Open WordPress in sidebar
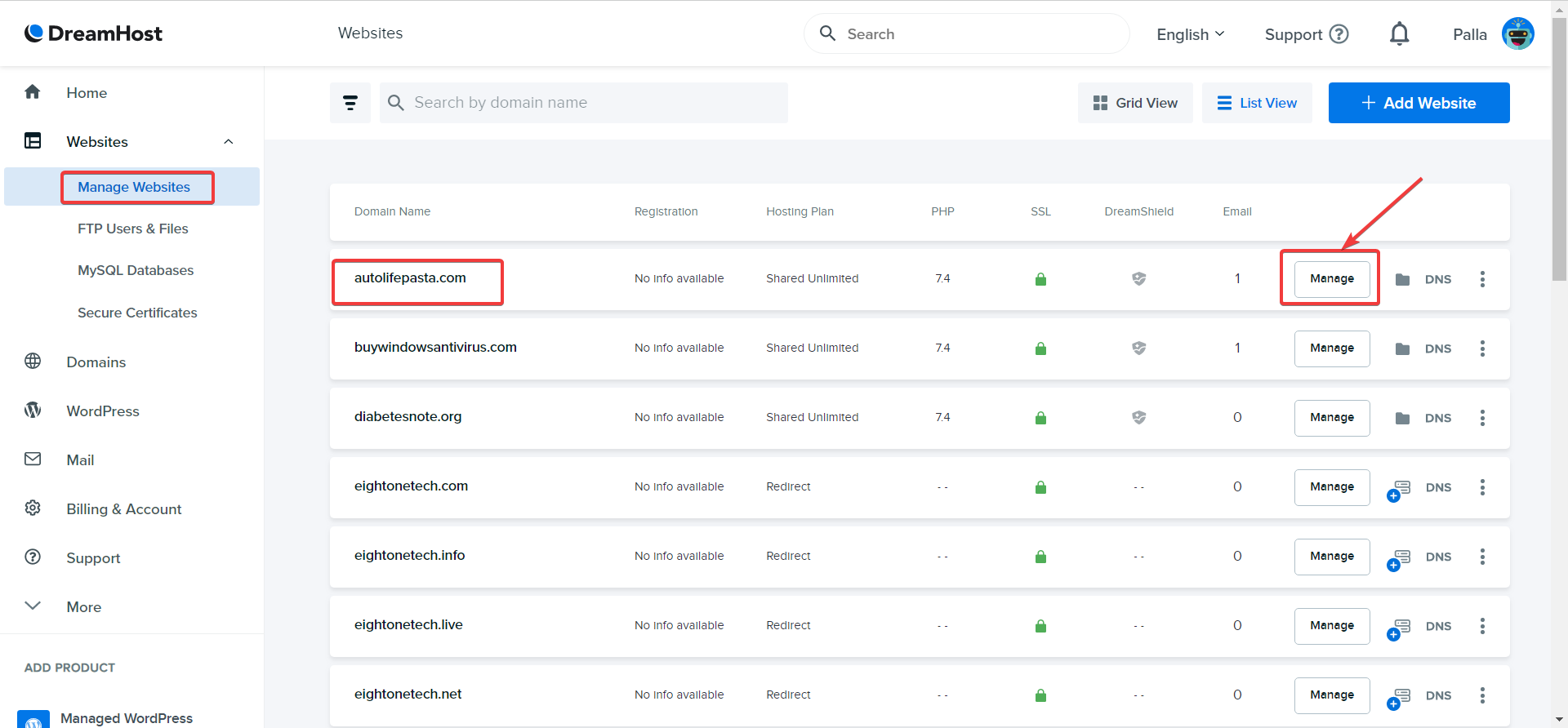Image resolution: width=1568 pixels, height=728 pixels. click(x=103, y=411)
